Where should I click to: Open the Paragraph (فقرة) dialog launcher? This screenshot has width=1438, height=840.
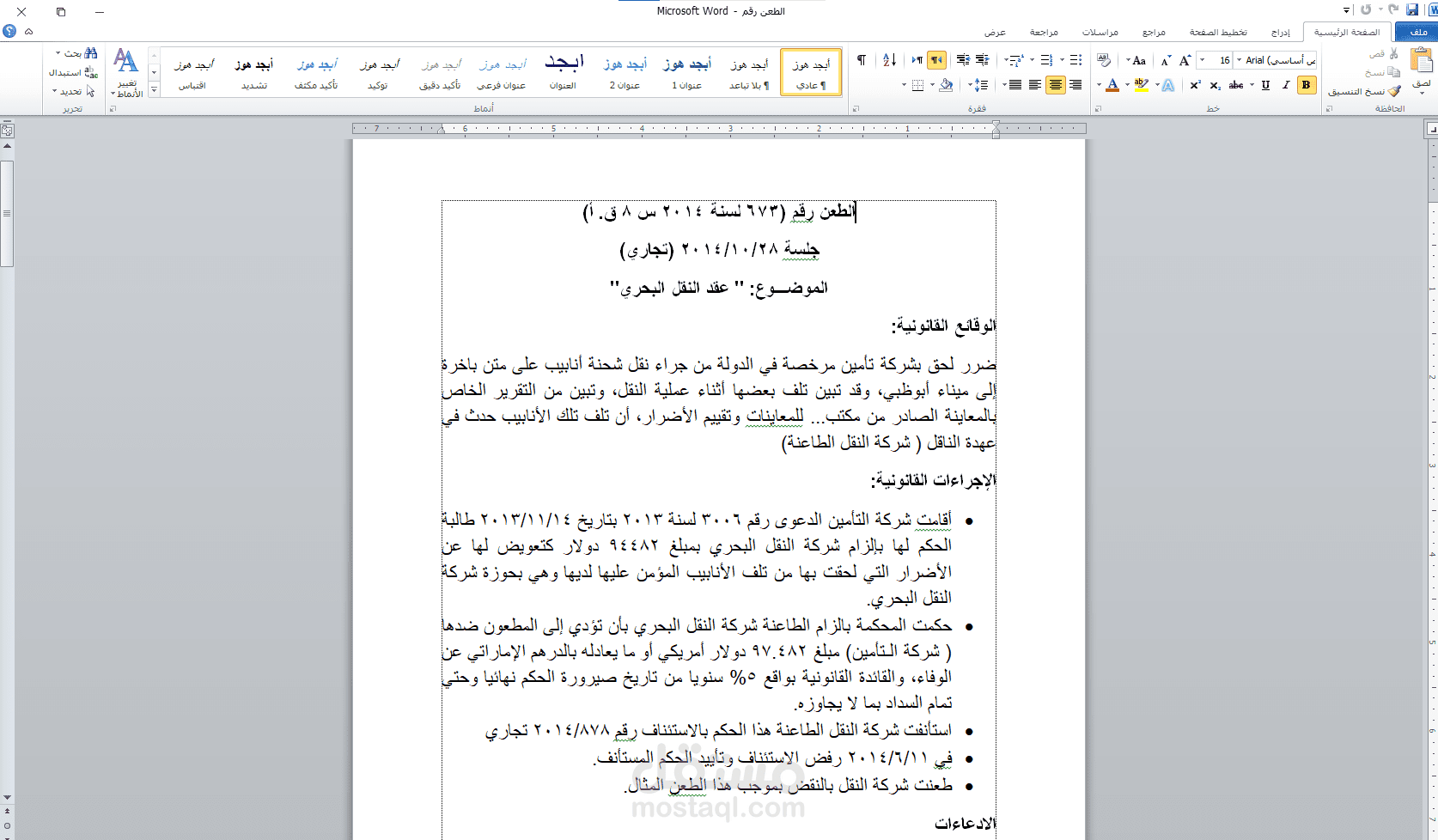(x=856, y=108)
